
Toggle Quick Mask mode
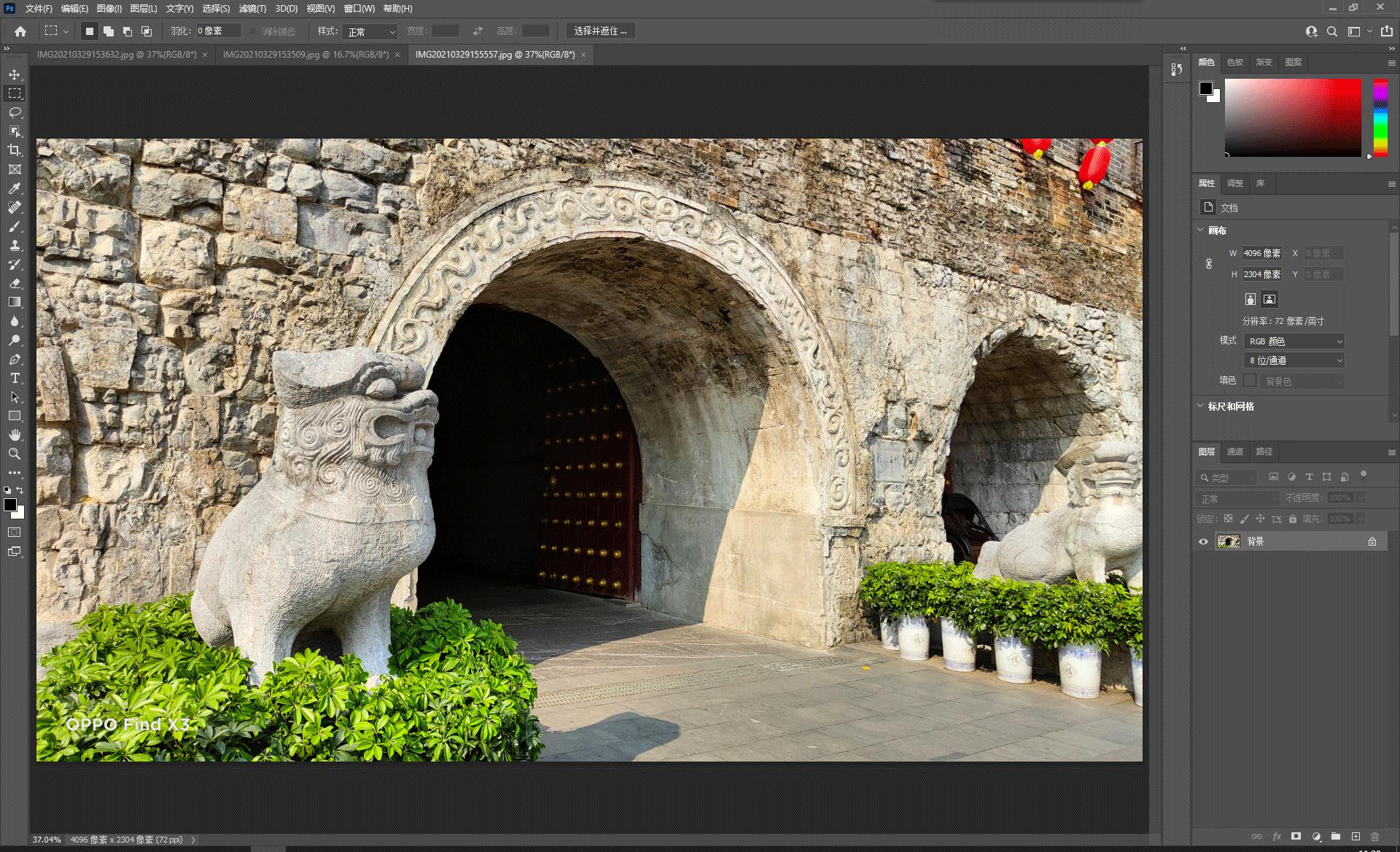tap(15, 532)
